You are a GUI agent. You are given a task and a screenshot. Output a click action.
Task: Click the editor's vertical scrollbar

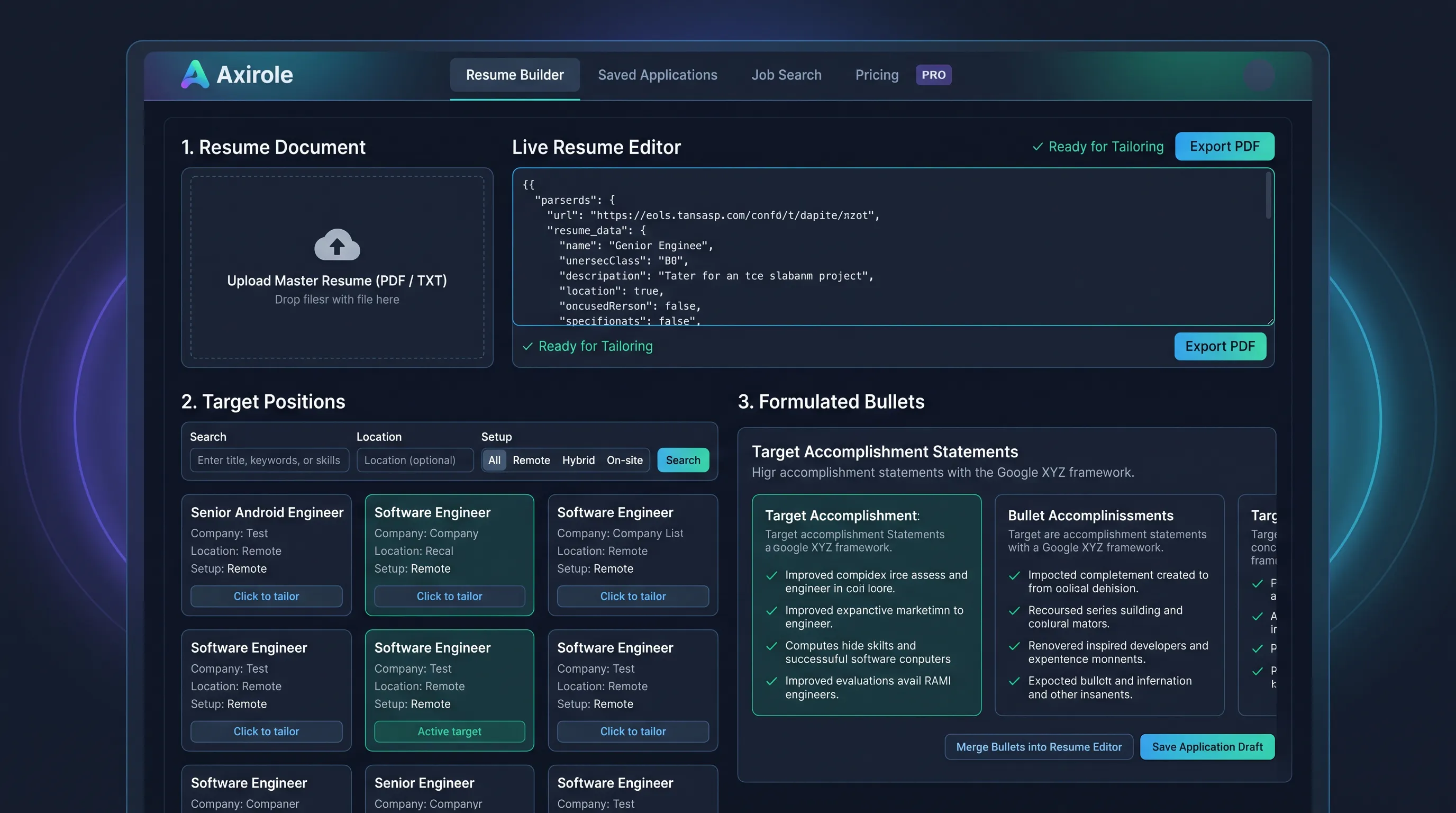pos(1268,195)
